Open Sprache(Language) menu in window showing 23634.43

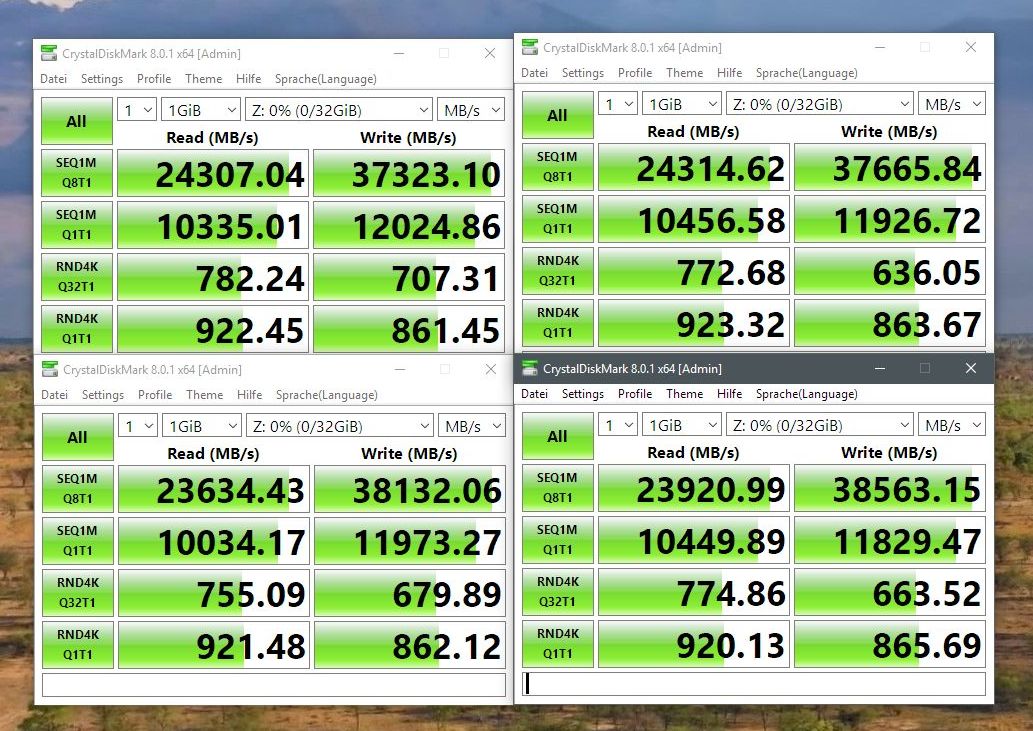click(326, 395)
